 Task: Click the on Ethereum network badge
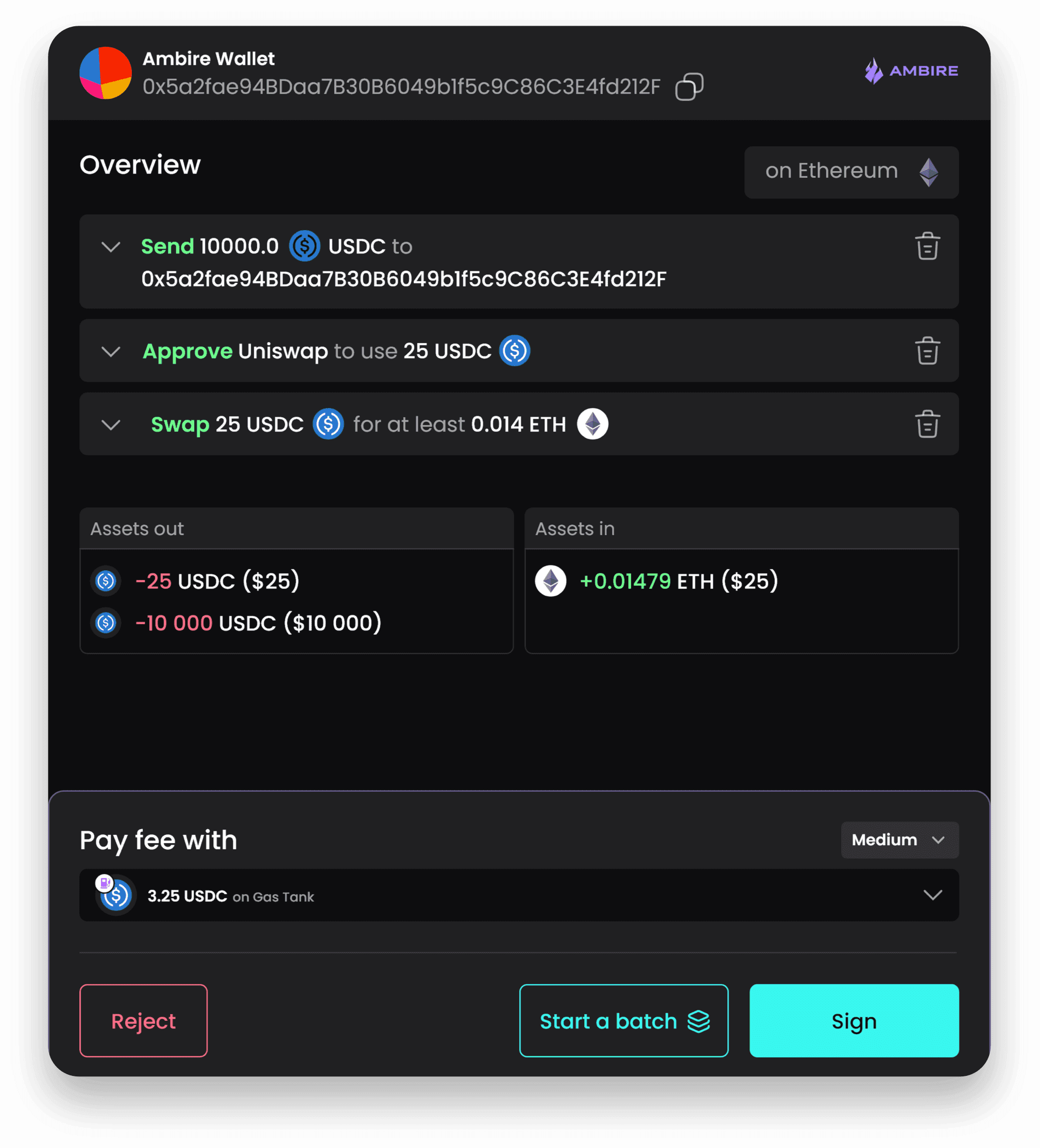coord(851,172)
